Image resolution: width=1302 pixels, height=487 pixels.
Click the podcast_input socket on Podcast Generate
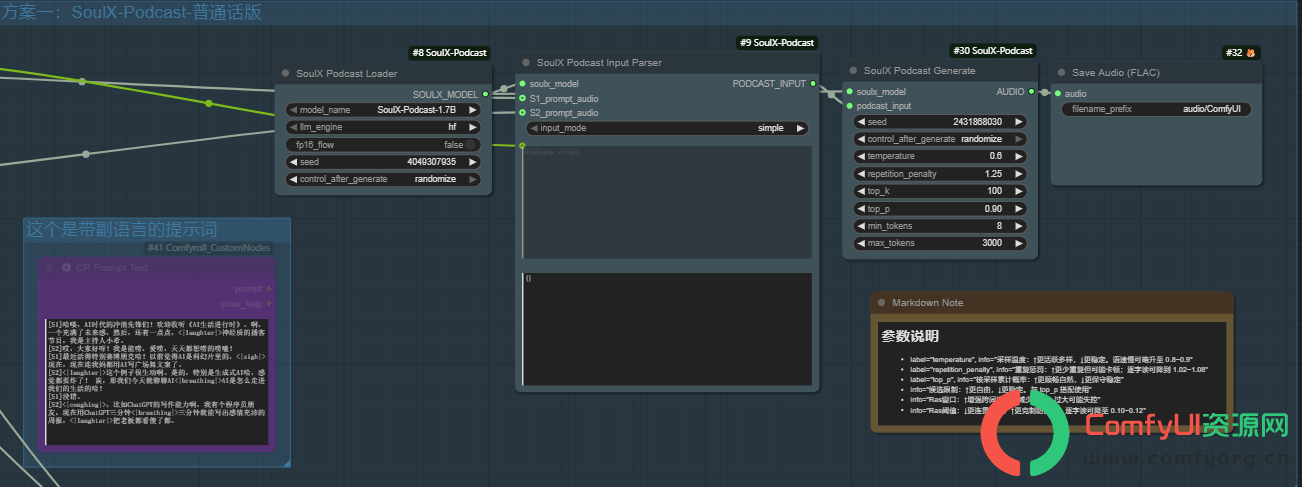[x=849, y=106]
